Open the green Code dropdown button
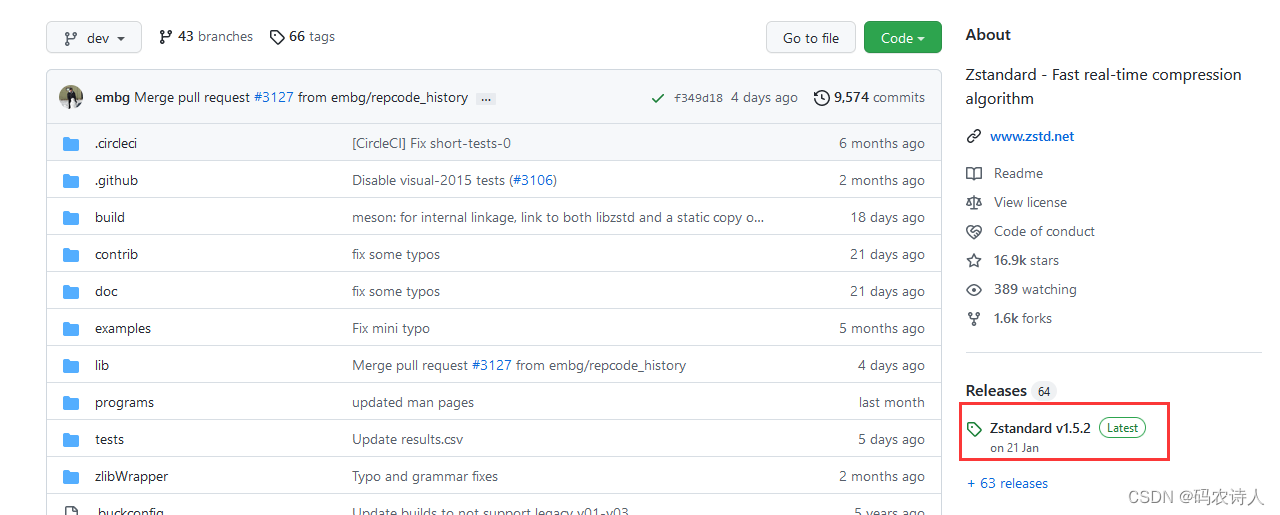This screenshot has height=515, width=1280. 902,38
